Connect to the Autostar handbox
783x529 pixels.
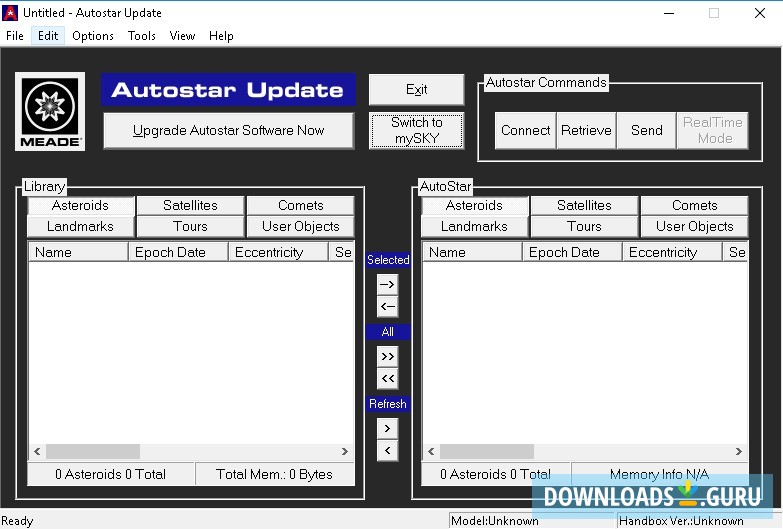pos(525,130)
